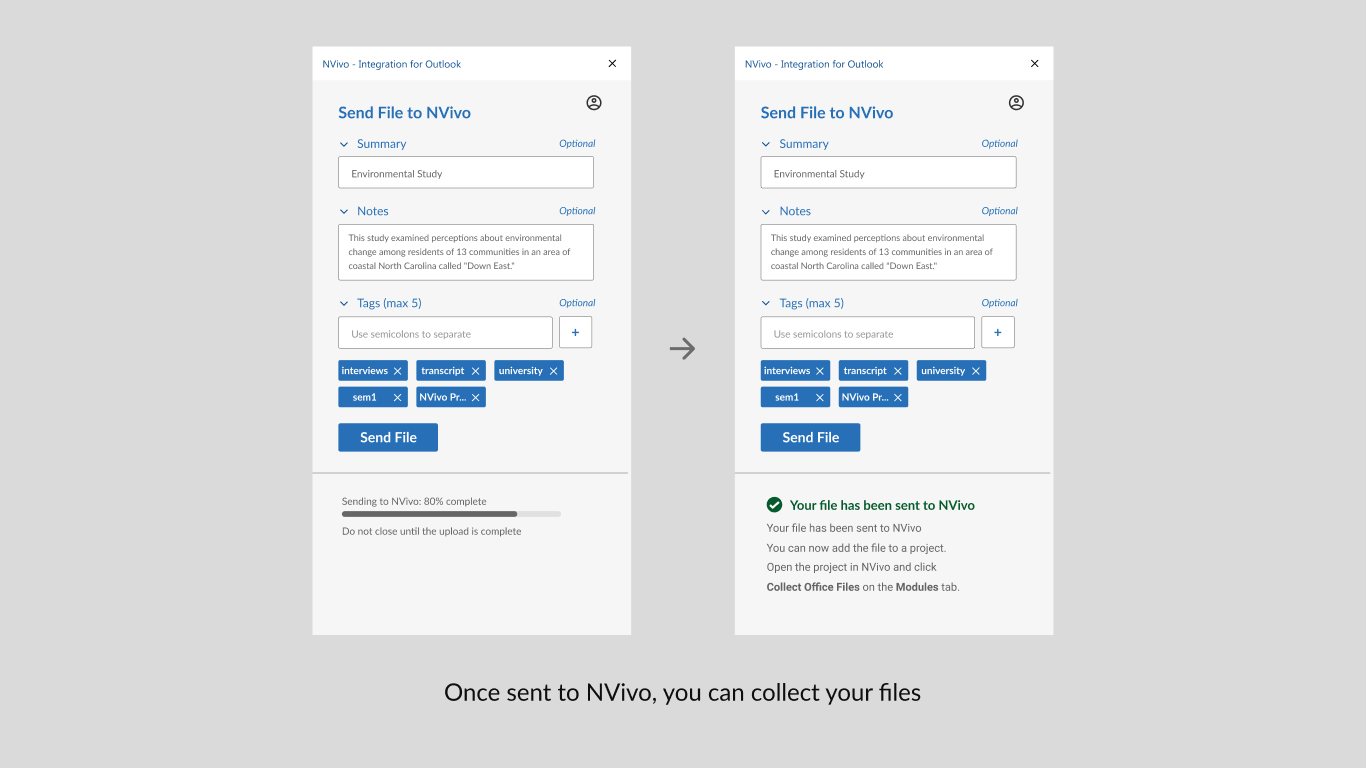
Task: Click the bold 'Collect Office Files' text
Action: pyautogui.click(x=813, y=587)
